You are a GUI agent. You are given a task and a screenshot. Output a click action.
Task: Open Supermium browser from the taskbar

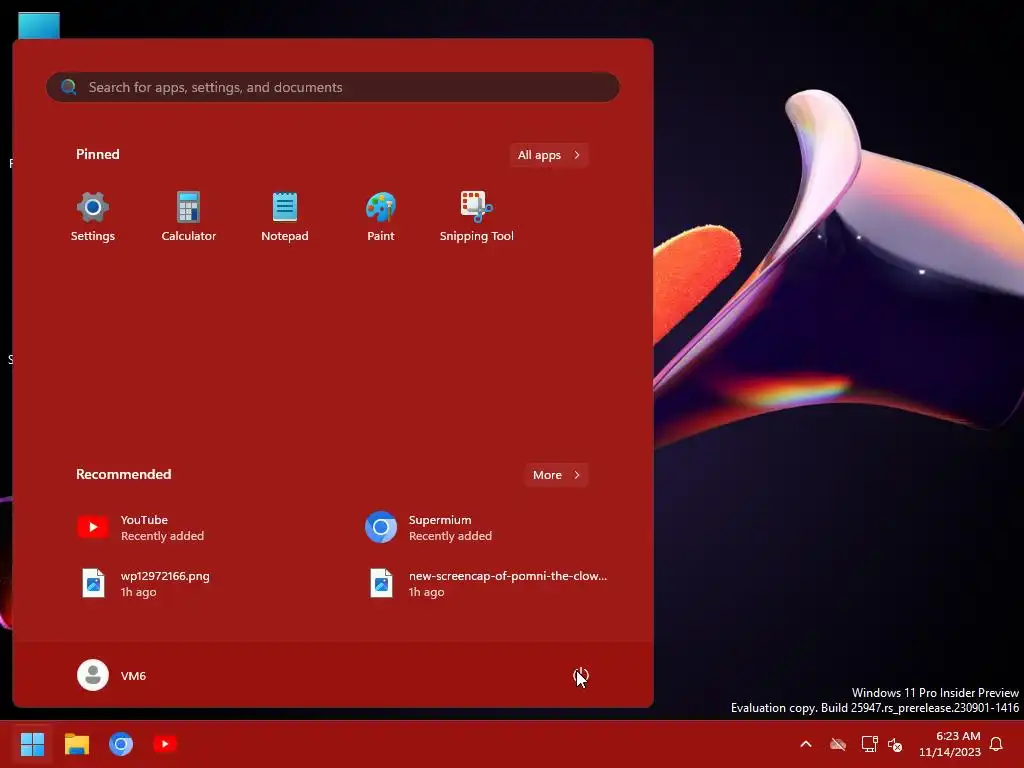click(x=121, y=744)
